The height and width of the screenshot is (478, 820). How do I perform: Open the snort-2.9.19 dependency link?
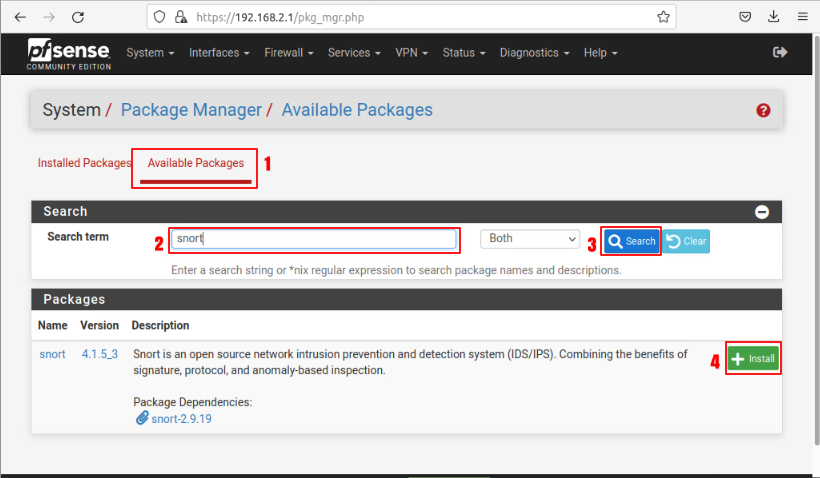pos(181,419)
